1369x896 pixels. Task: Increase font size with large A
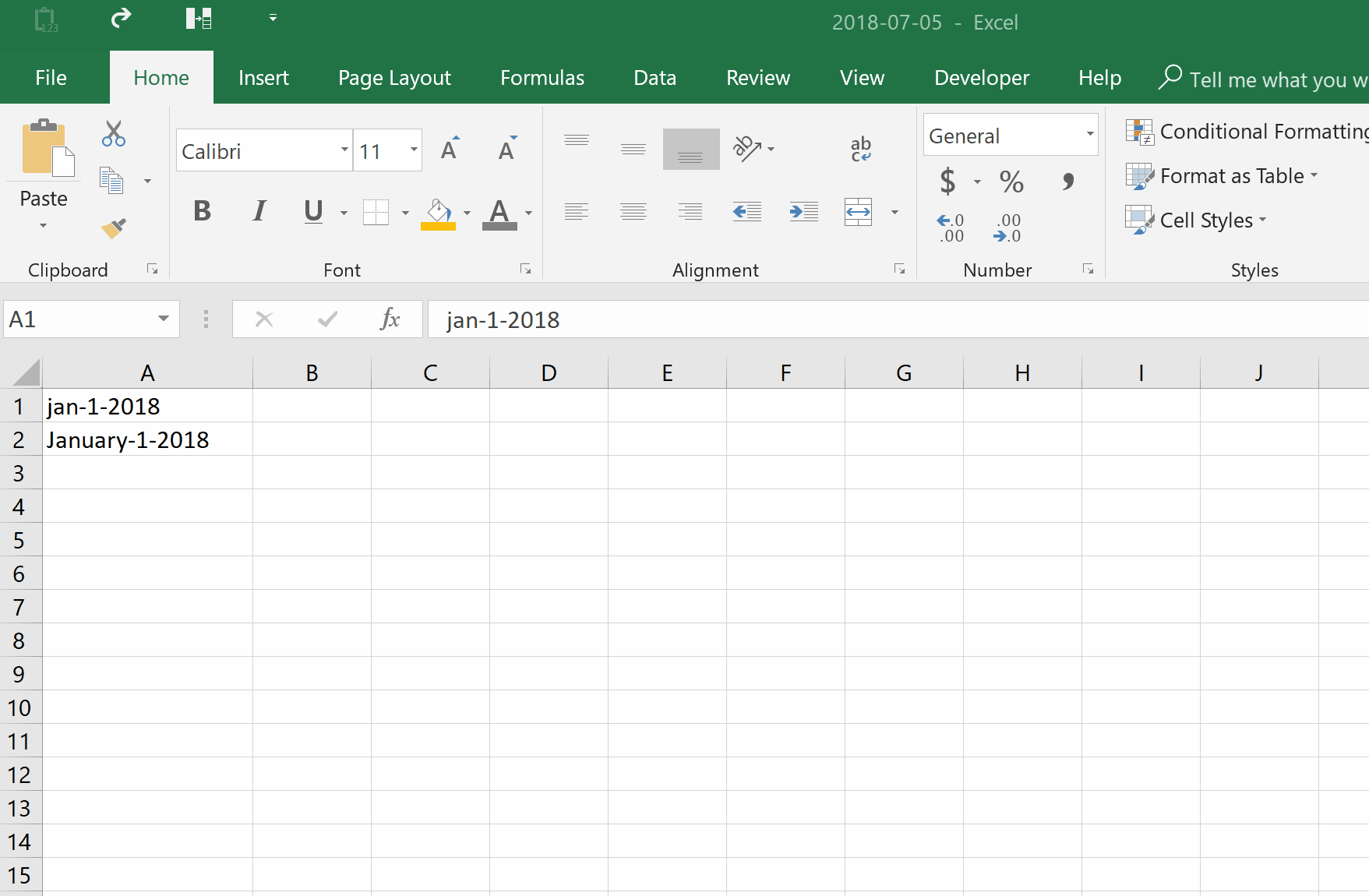pyautogui.click(x=450, y=149)
